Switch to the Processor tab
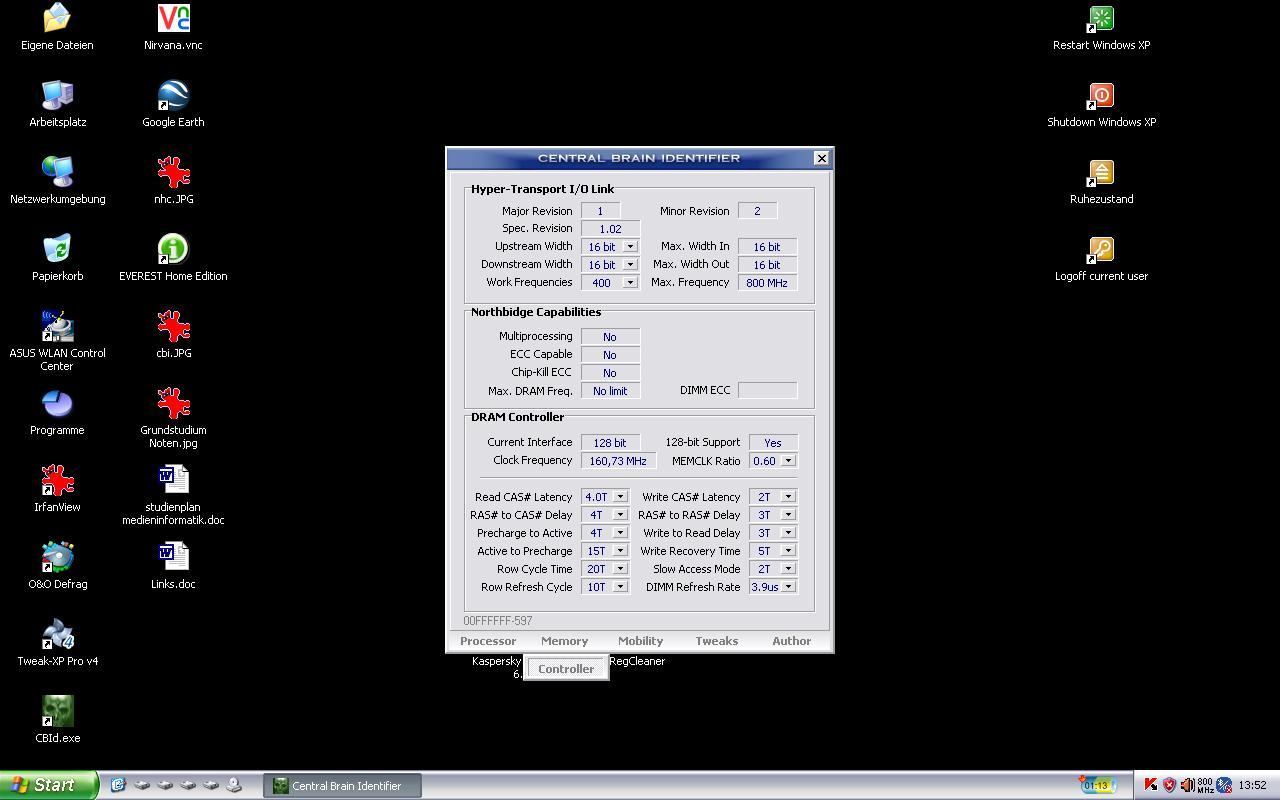 [488, 641]
